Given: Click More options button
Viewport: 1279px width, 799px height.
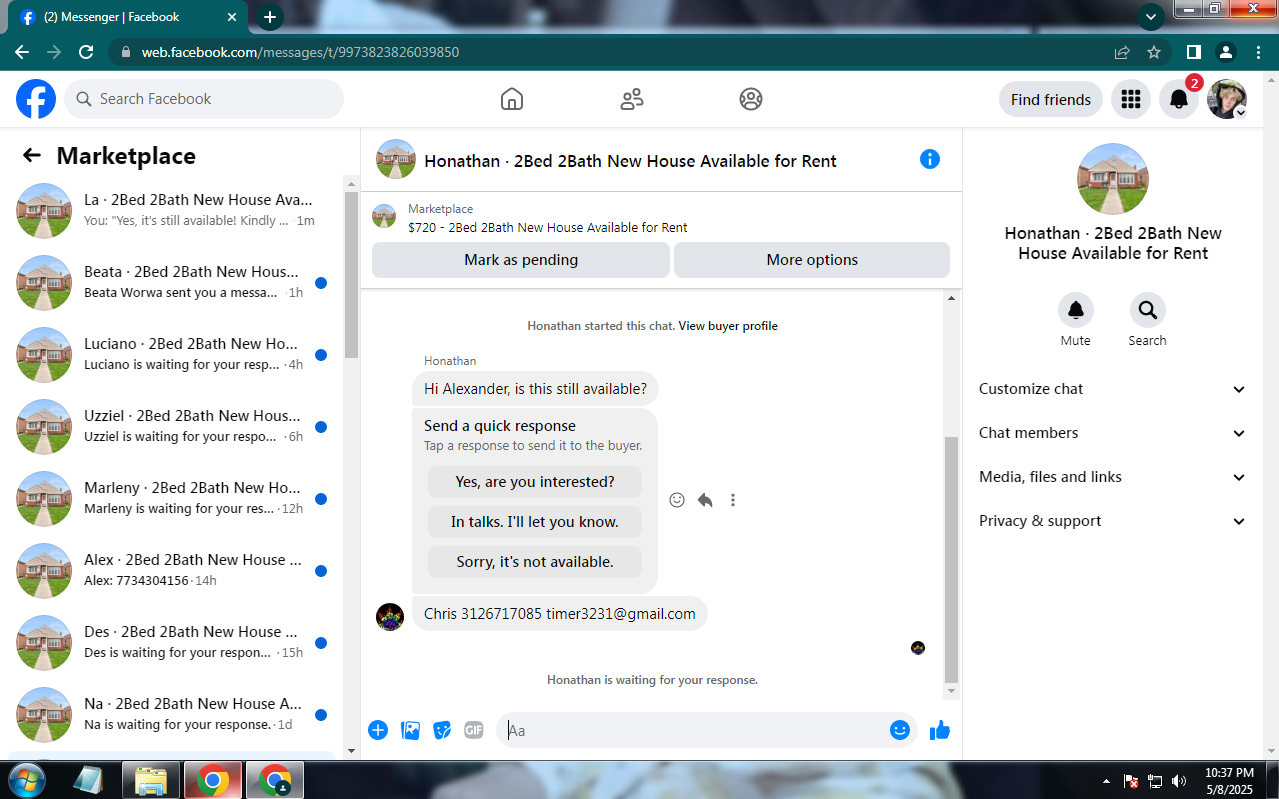Looking at the screenshot, I should point(812,260).
